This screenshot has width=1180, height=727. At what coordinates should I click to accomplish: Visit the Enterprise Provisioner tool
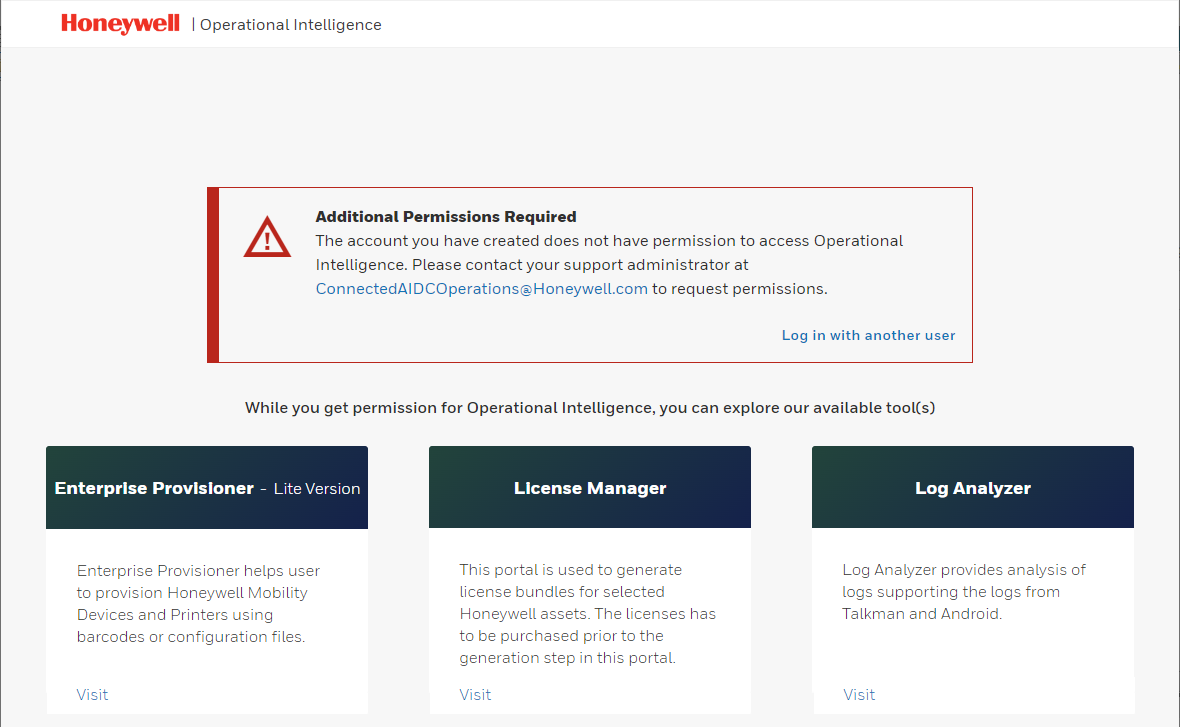[x=93, y=695]
